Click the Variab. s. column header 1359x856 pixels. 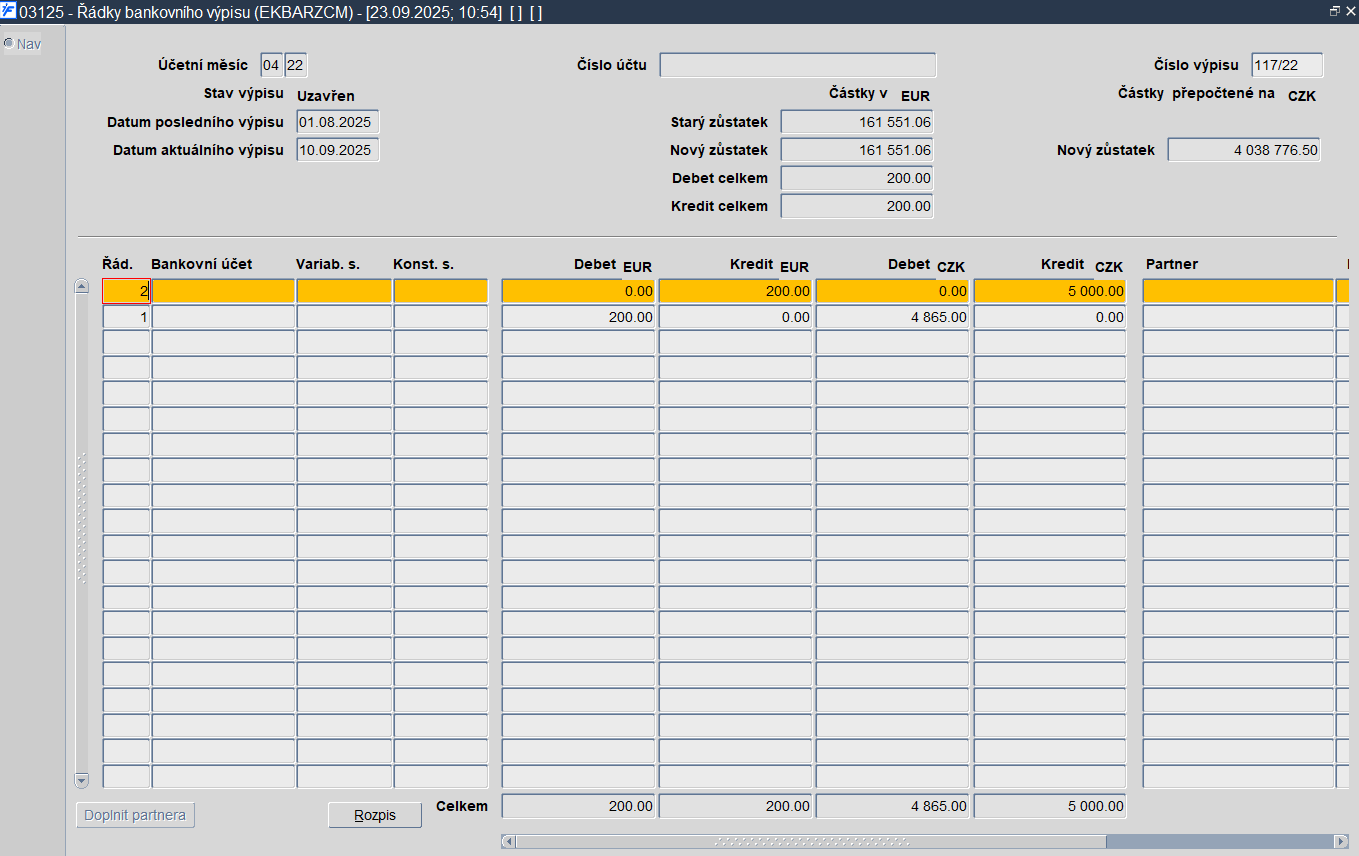pos(328,264)
